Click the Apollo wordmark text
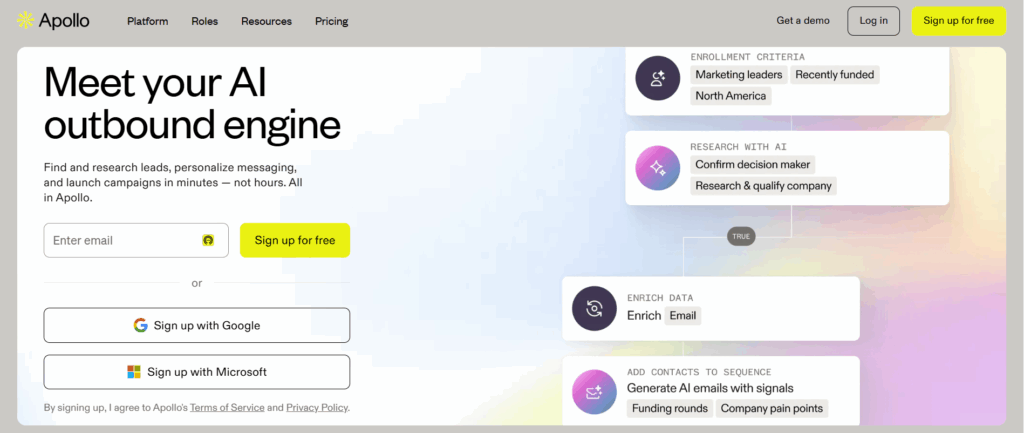 coord(64,21)
